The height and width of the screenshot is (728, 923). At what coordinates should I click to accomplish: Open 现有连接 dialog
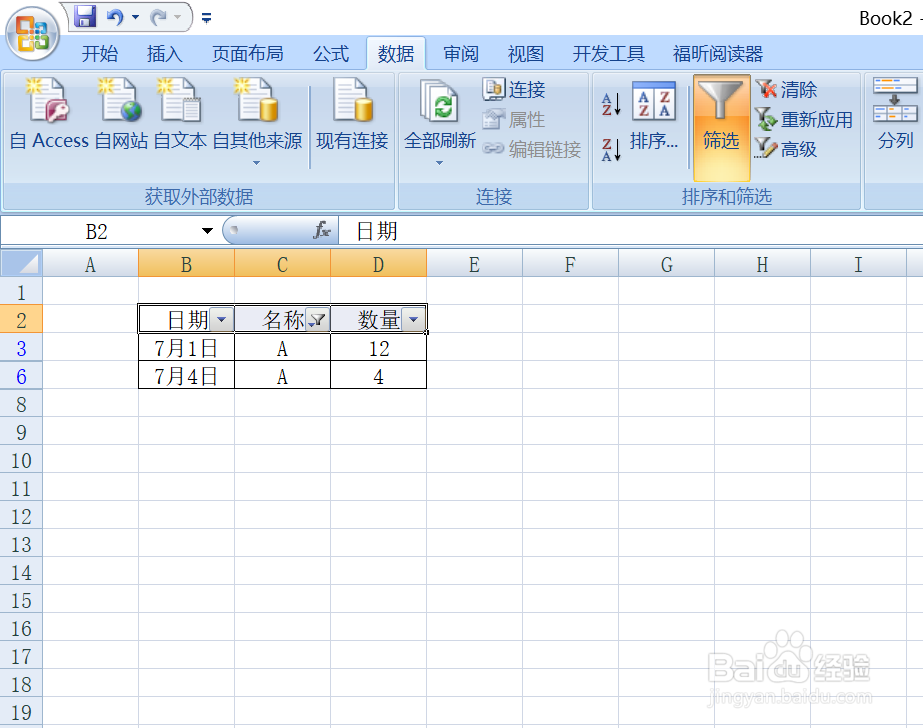(x=352, y=115)
